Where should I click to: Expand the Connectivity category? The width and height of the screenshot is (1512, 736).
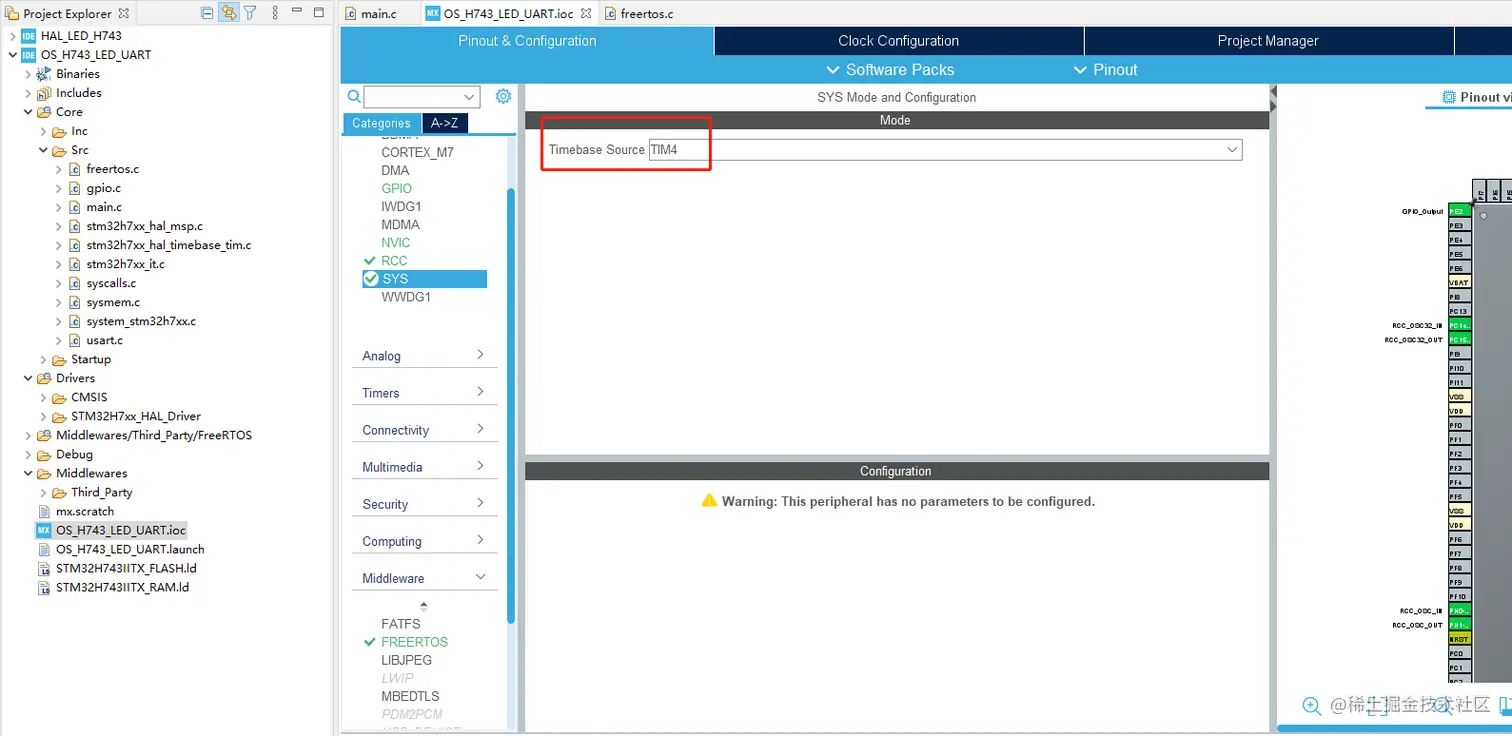424,430
